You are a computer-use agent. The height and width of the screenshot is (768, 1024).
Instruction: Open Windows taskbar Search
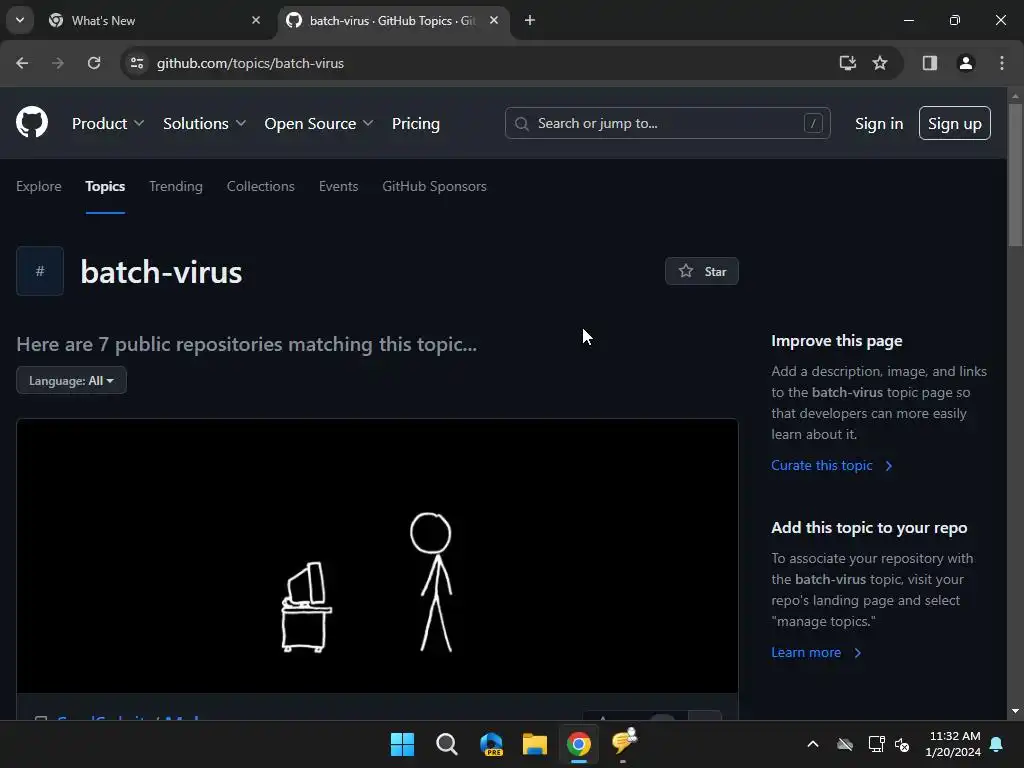click(x=447, y=744)
